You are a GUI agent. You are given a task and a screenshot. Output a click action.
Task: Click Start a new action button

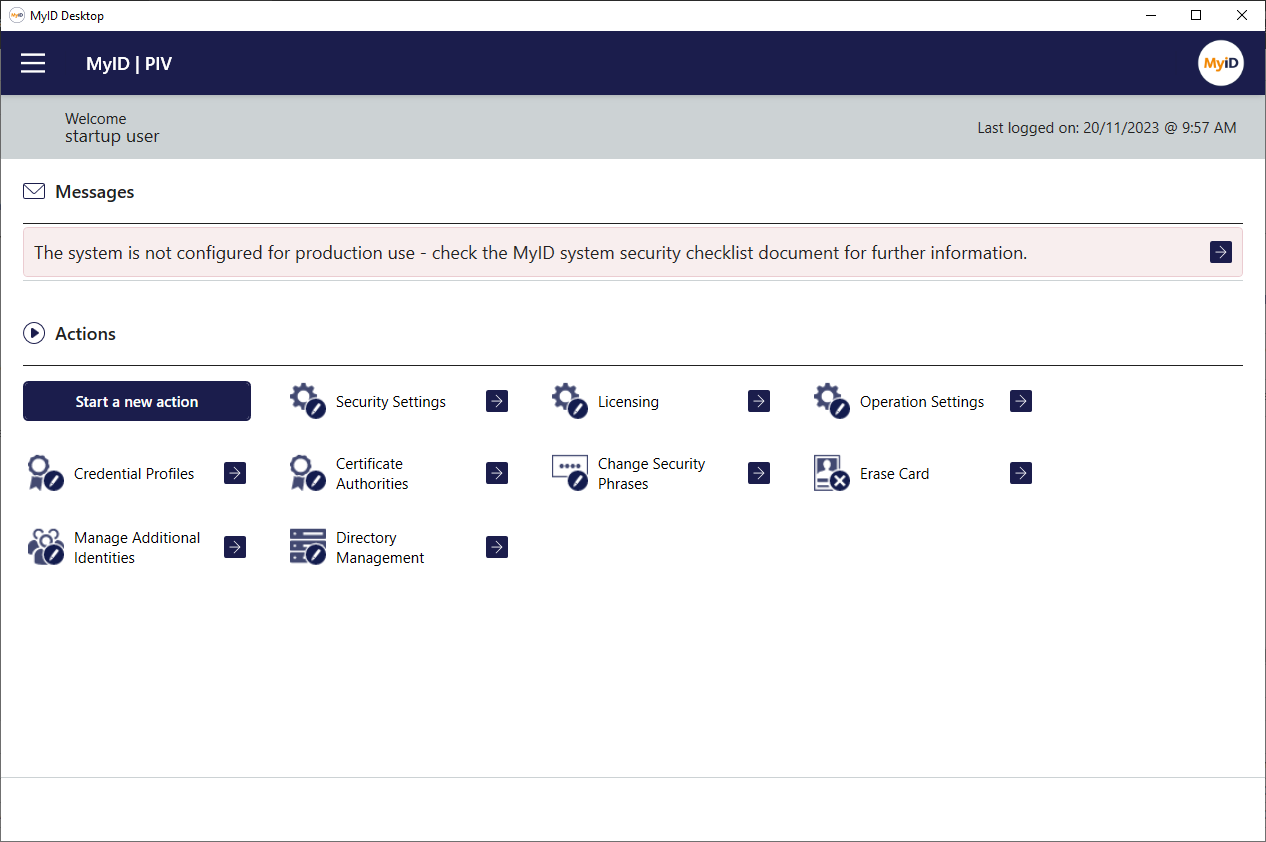point(137,401)
